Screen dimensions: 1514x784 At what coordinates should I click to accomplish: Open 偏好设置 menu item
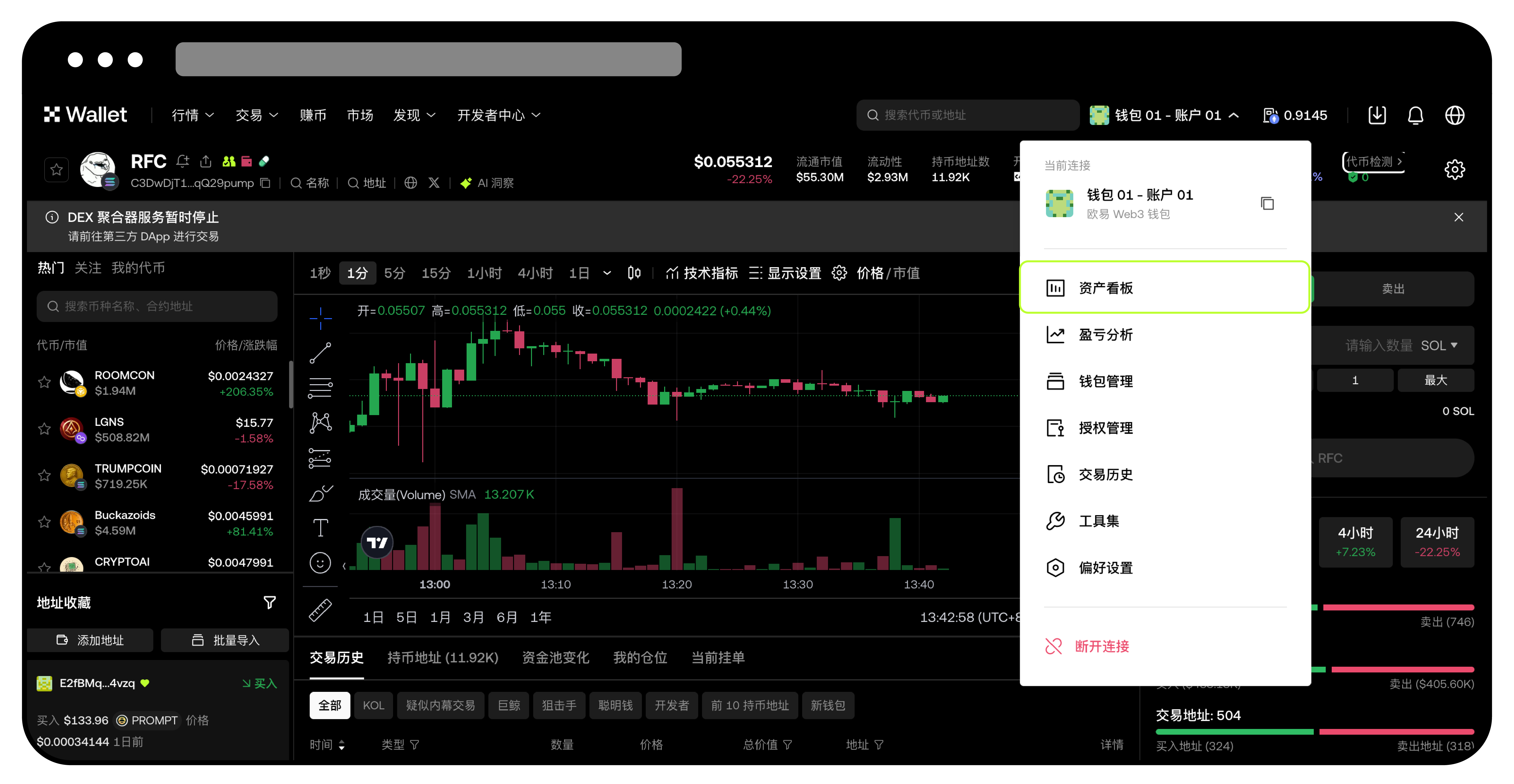coord(1164,568)
